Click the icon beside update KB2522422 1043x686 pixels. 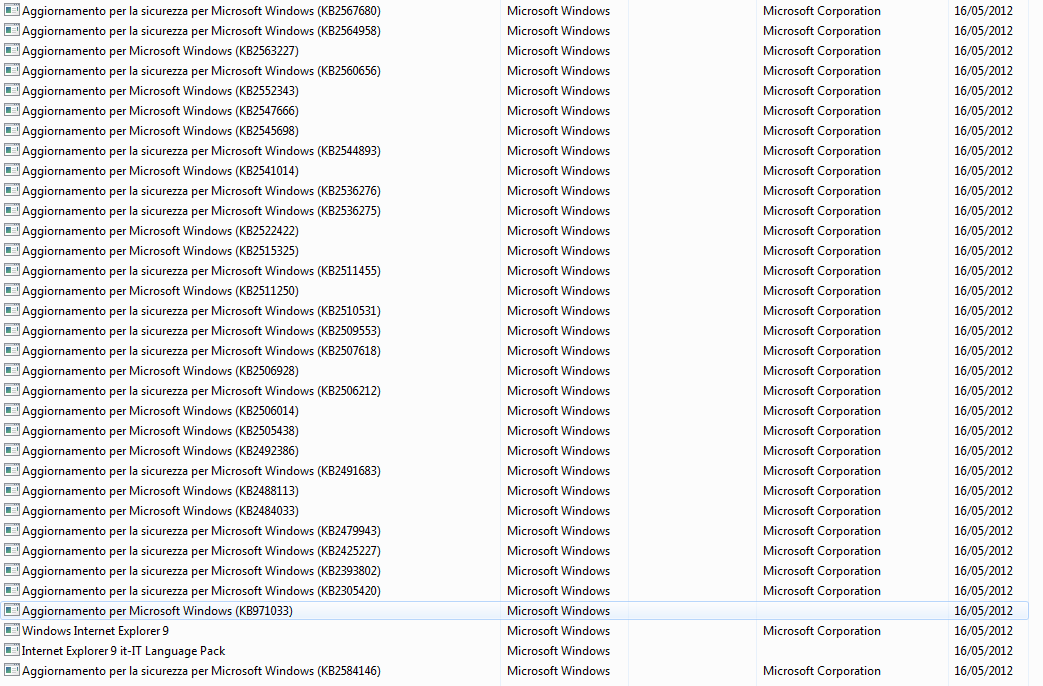click(x=12, y=230)
